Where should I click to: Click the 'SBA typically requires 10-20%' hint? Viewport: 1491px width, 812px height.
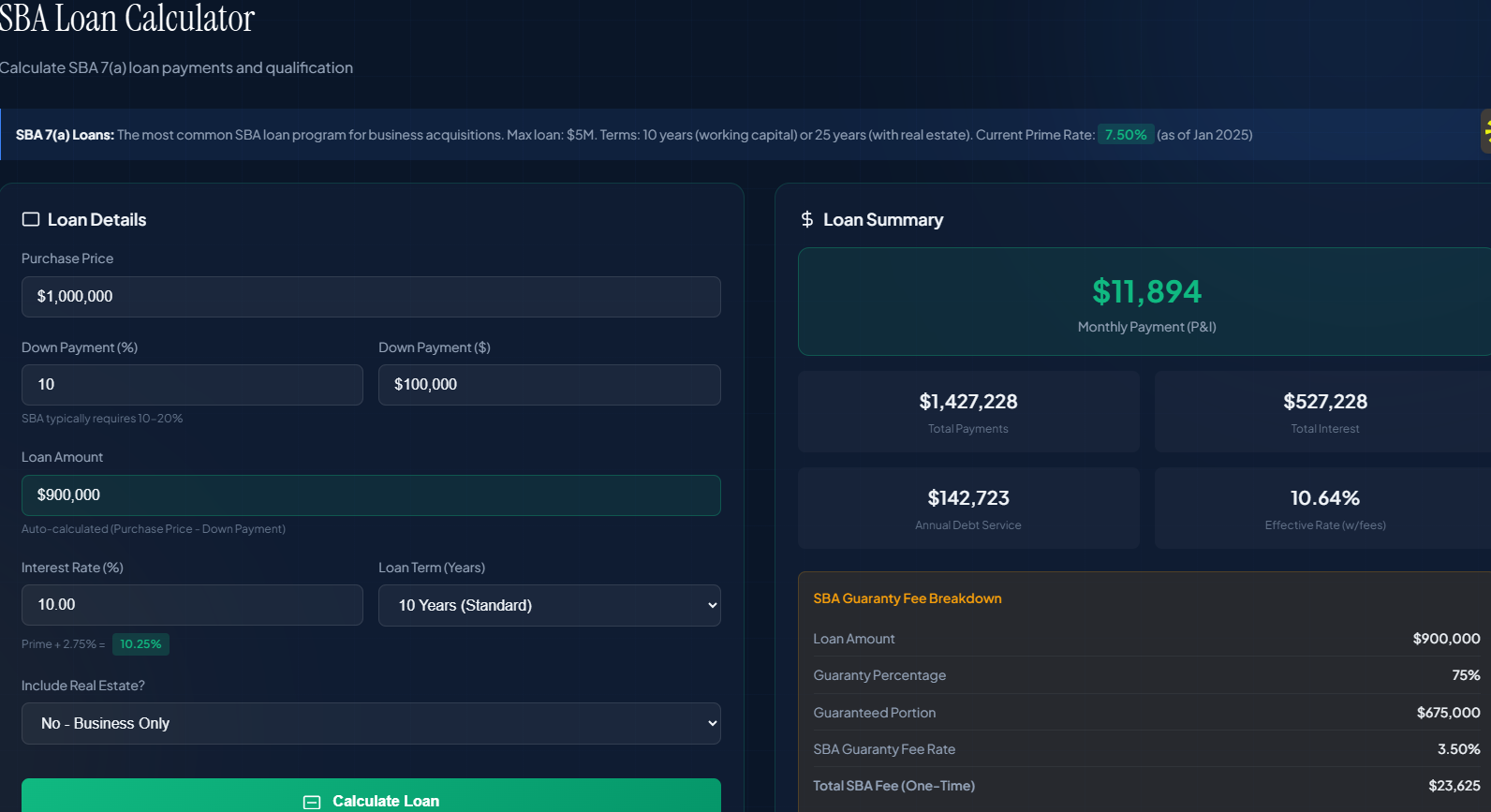click(x=102, y=419)
